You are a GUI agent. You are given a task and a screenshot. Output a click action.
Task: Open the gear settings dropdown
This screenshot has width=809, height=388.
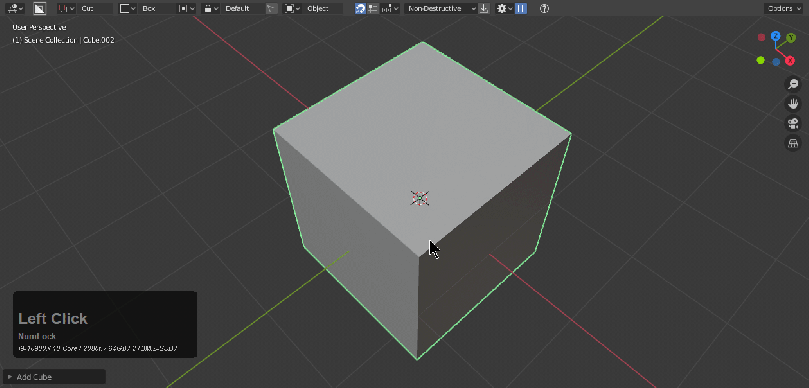(504, 8)
